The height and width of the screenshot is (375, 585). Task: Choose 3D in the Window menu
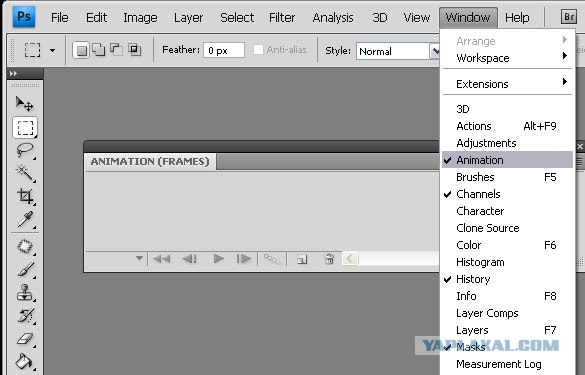tap(507, 109)
